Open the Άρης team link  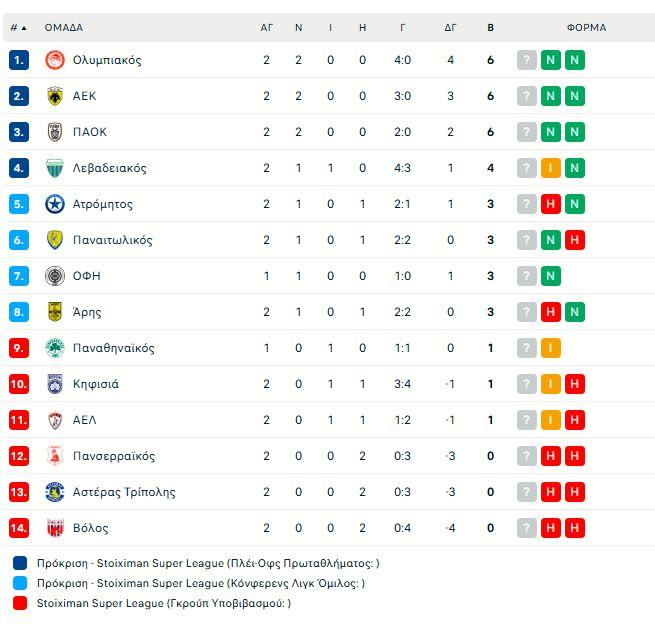pos(87,312)
